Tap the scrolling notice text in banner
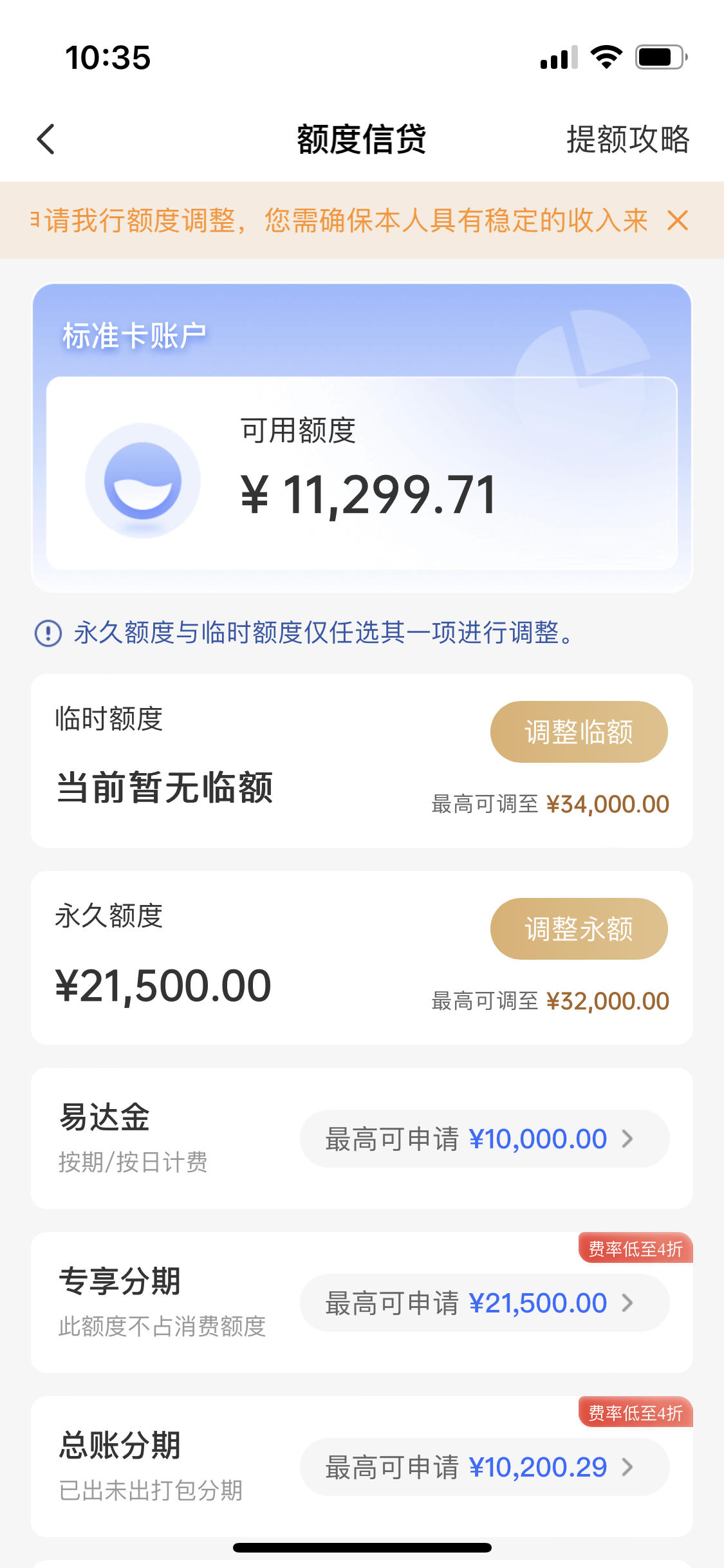Image resolution: width=724 pixels, height=1568 pixels. pos(339,220)
